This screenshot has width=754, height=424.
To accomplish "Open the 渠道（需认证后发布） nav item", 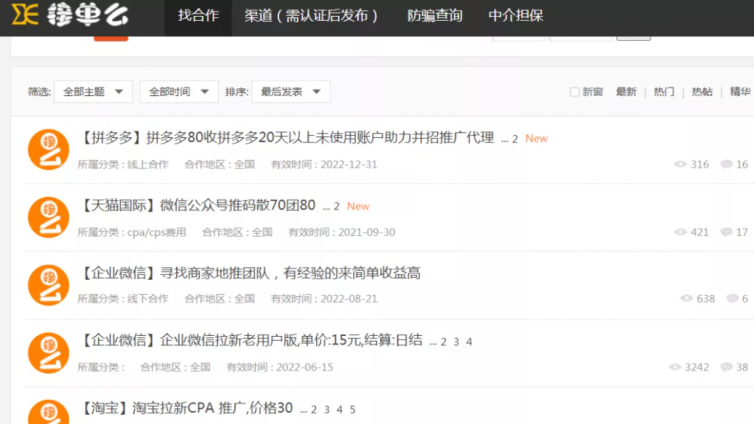I will [311, 16].
